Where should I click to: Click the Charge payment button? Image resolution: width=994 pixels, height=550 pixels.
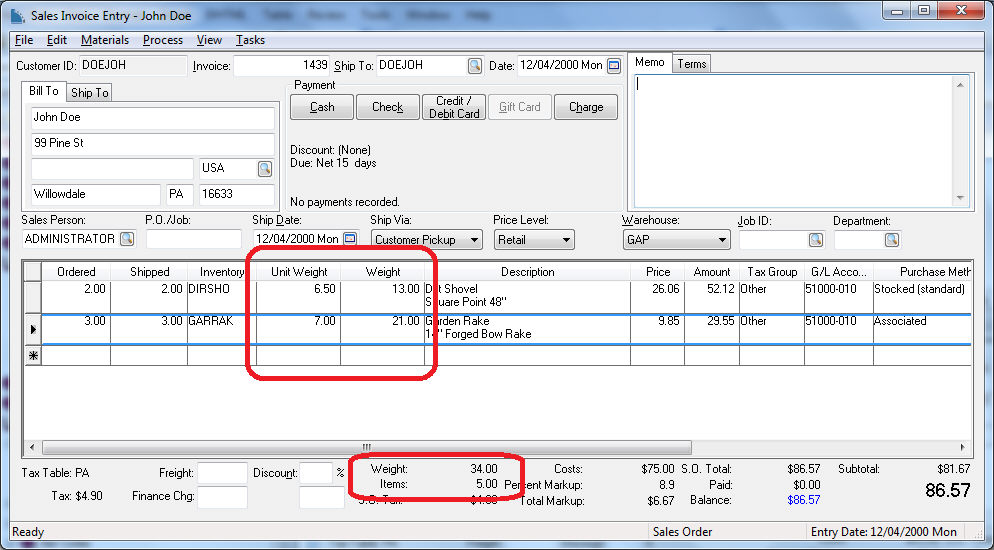[x=586, y=107]
